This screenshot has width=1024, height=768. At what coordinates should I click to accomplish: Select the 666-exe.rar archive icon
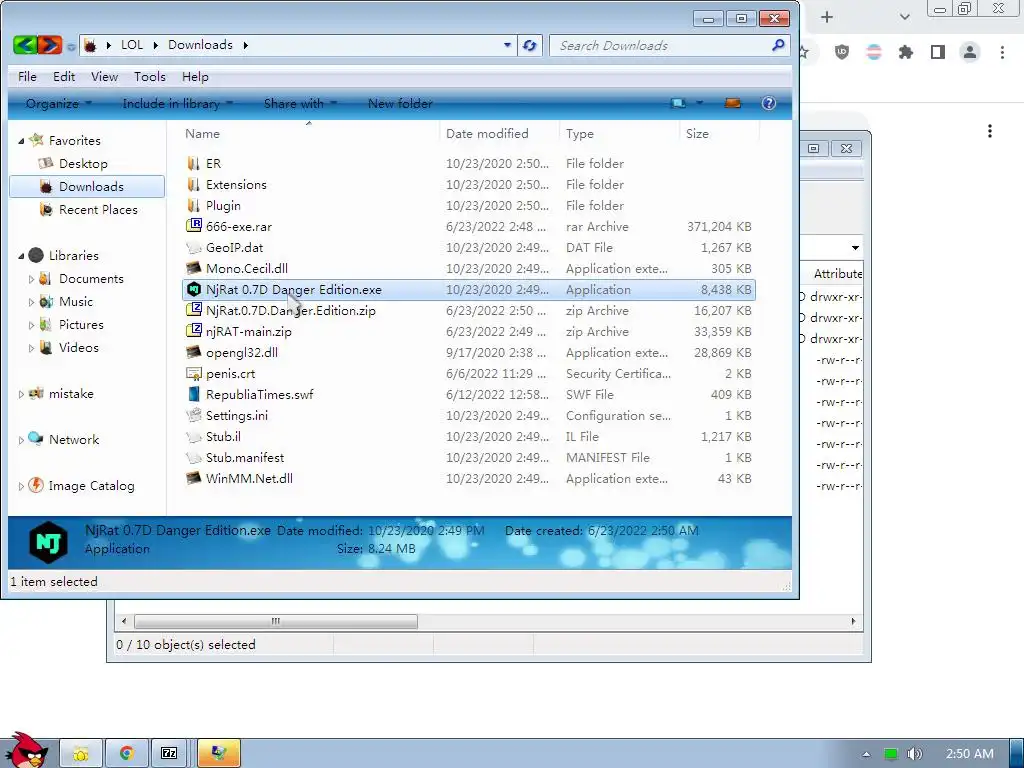tap(194, 227)
